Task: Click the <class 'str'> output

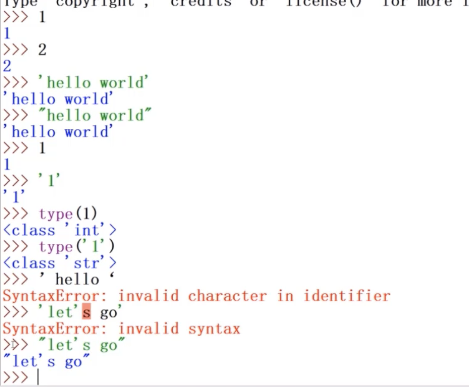Action: (x=60, y=263)
